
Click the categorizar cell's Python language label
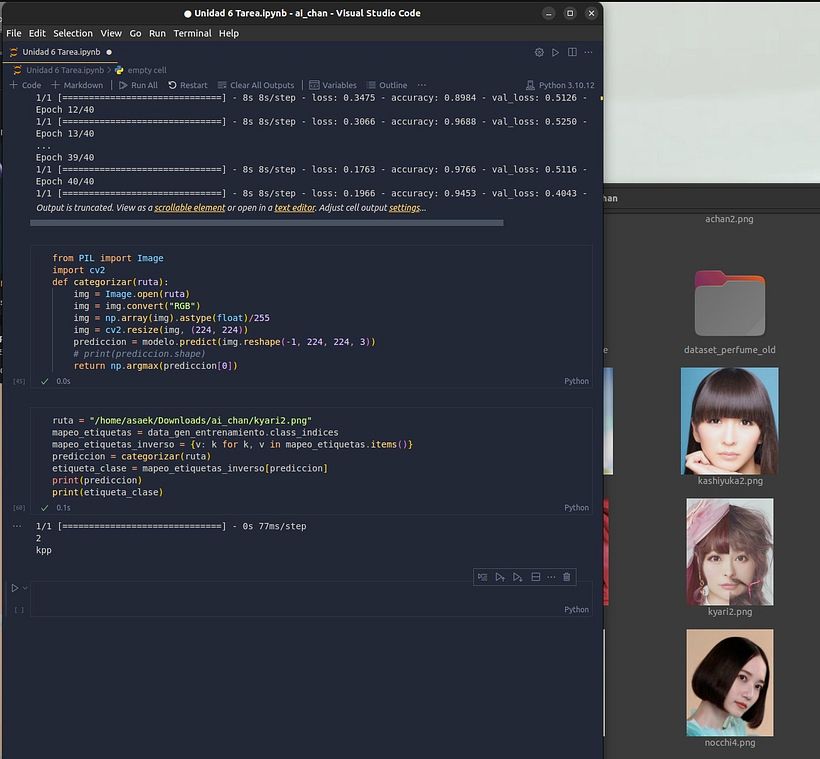pos(576,381)
